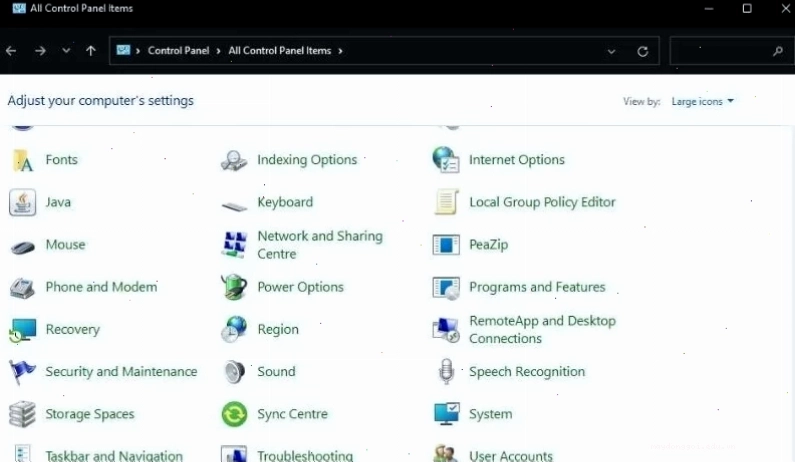Click the User Accounts people icon
795x463 pixels.
pos(446,453)
